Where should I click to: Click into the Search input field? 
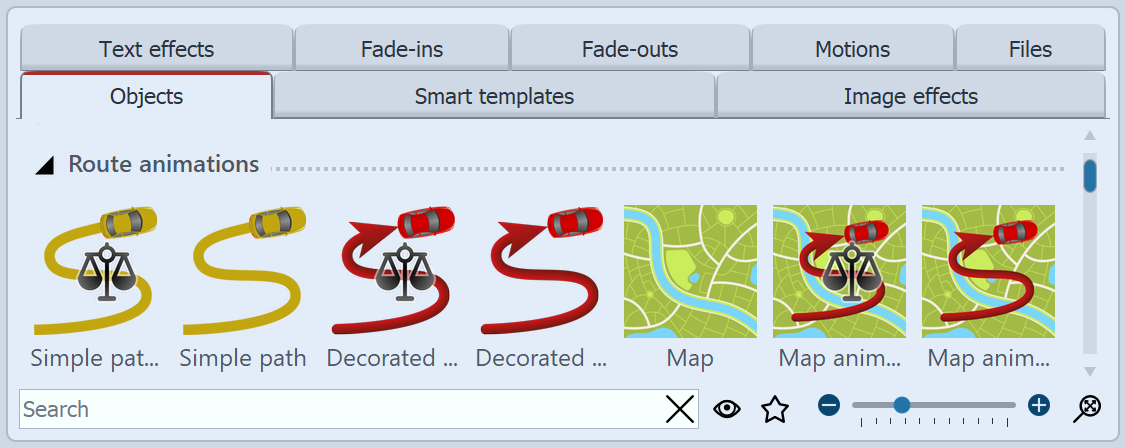click(340, 409)
